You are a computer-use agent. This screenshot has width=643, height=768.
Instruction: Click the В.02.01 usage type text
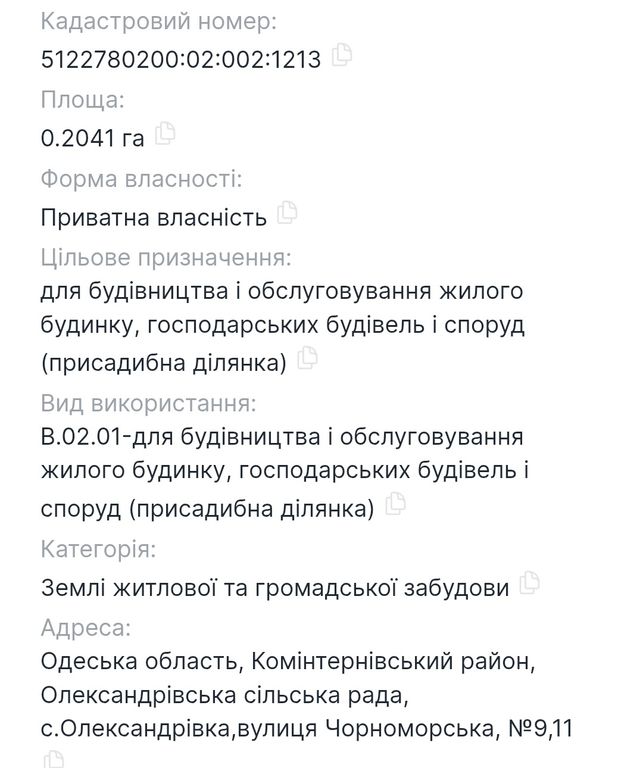point(285,472)
